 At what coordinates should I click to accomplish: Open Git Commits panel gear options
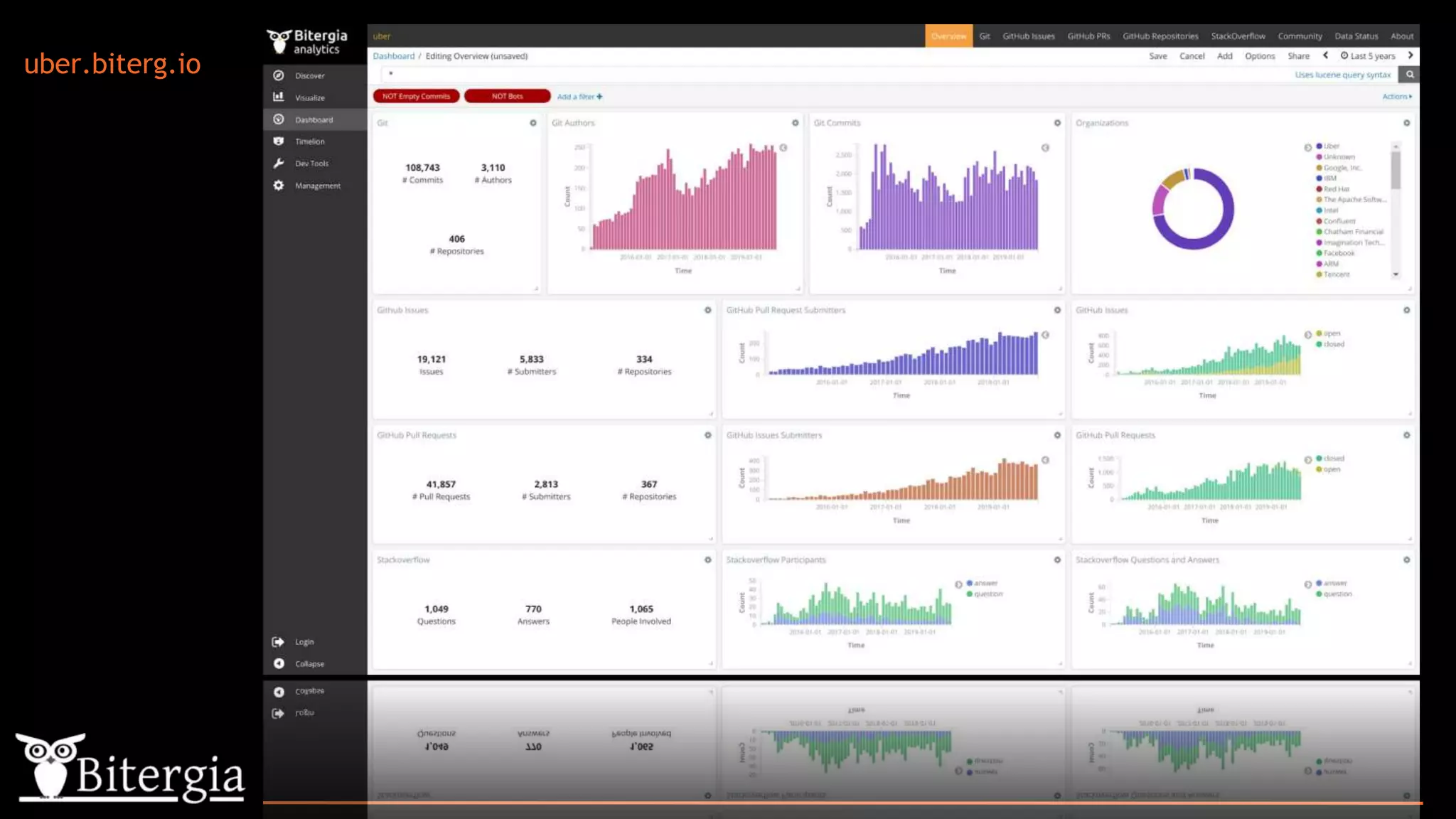tap(1057, 123)
